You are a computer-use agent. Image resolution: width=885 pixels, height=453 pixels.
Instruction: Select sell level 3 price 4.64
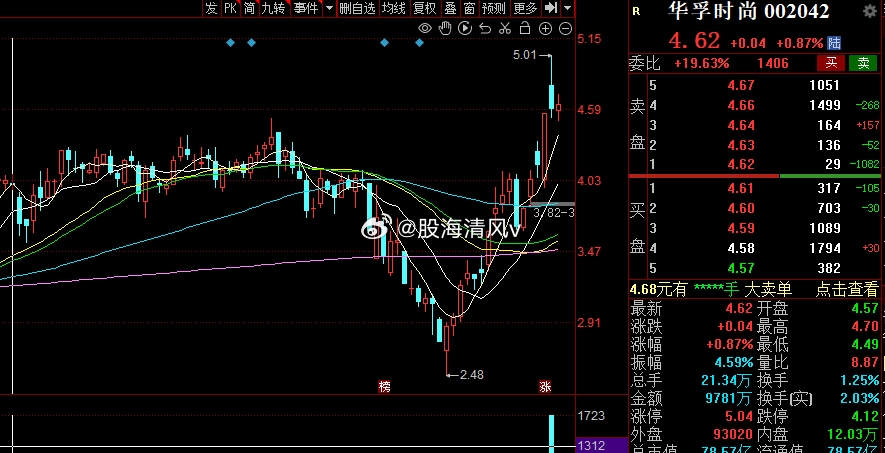[x=740, y=125]
